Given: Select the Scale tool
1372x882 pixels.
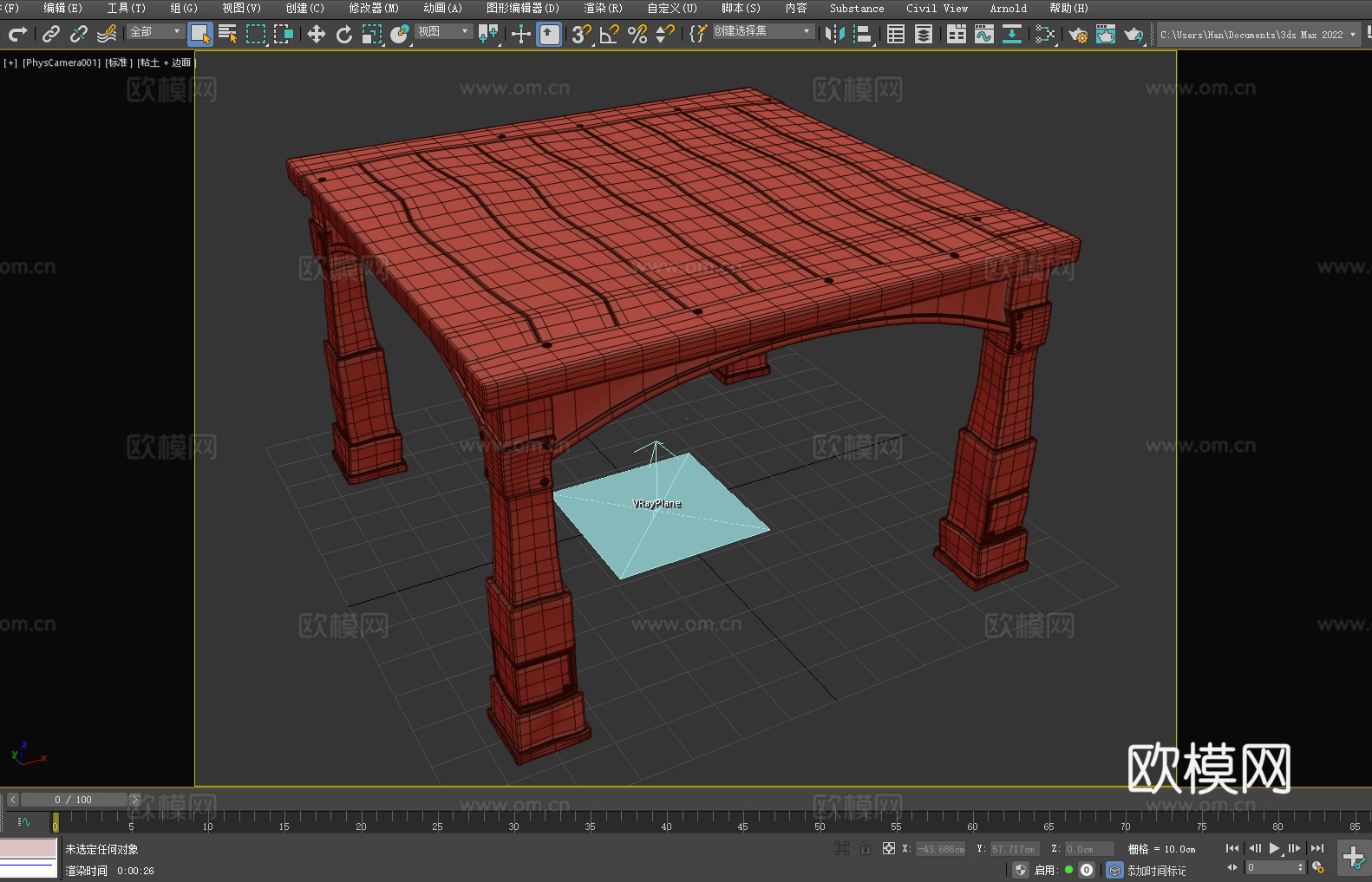Looking at the screenshot, I should pyautogui.click(x=372, y=34).
